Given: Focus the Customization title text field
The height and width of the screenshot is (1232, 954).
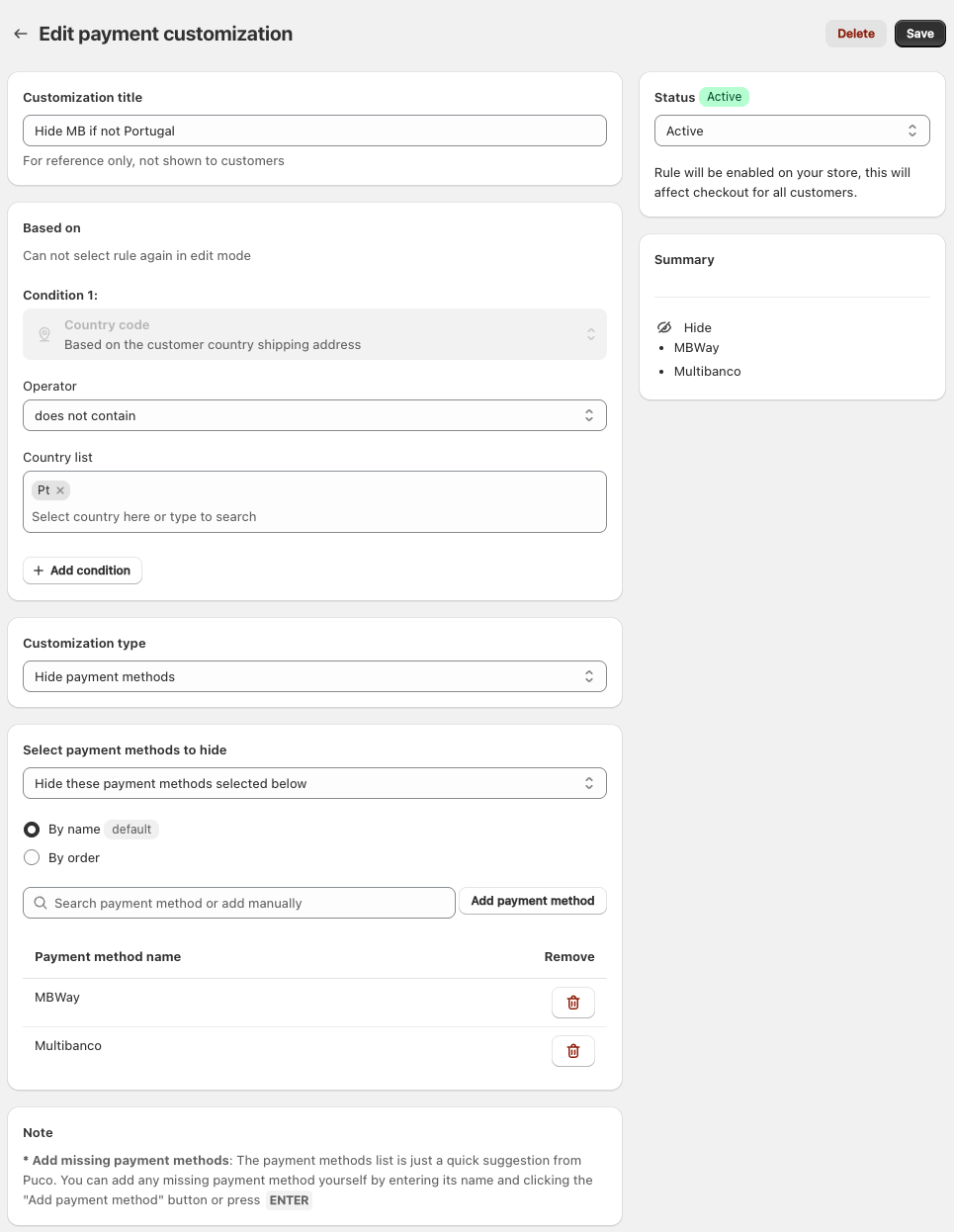Looking at the screenshot, I should [x=314, y=131].
